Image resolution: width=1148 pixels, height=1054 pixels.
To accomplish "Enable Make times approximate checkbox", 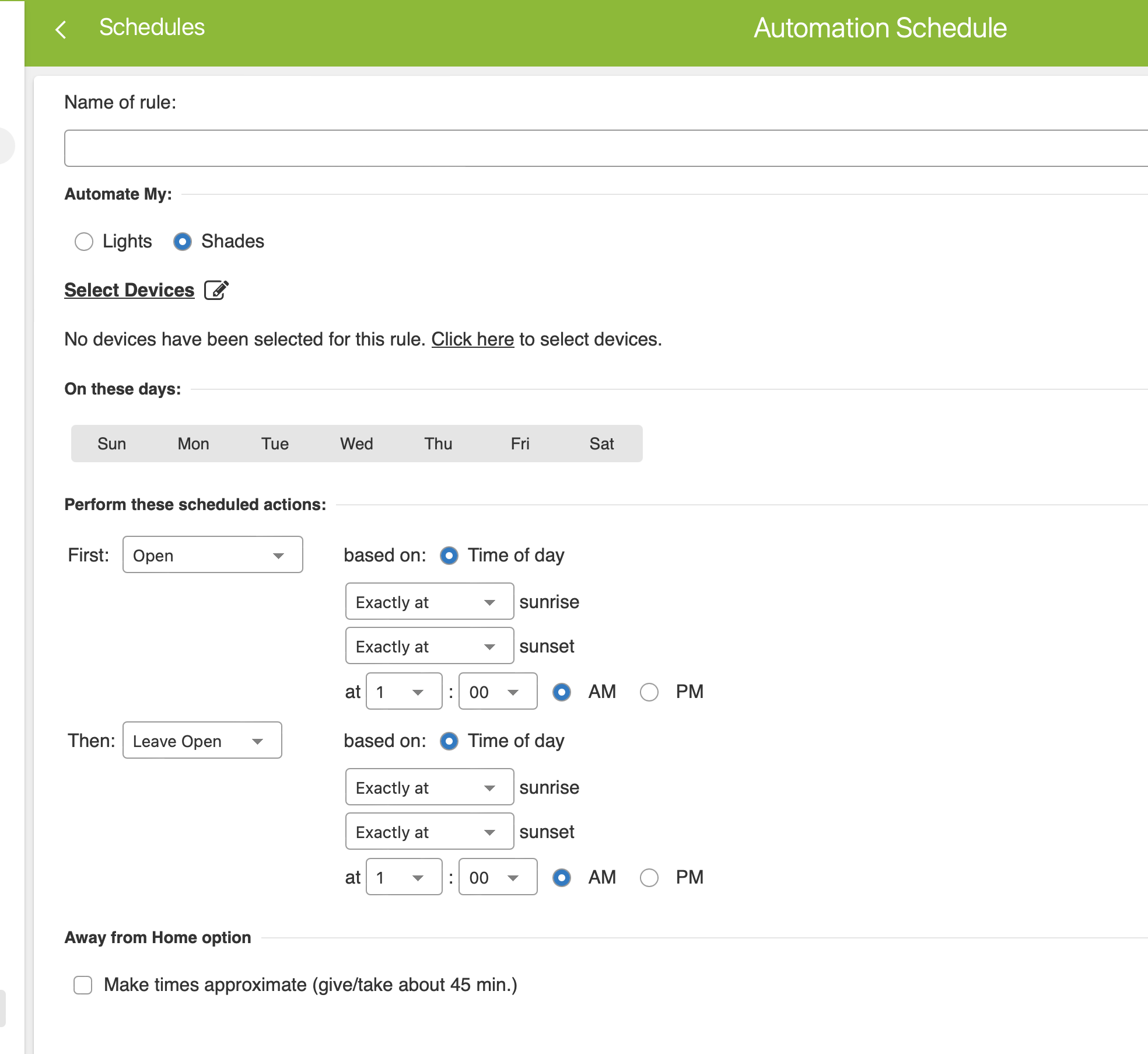I will tap(83, 985).
